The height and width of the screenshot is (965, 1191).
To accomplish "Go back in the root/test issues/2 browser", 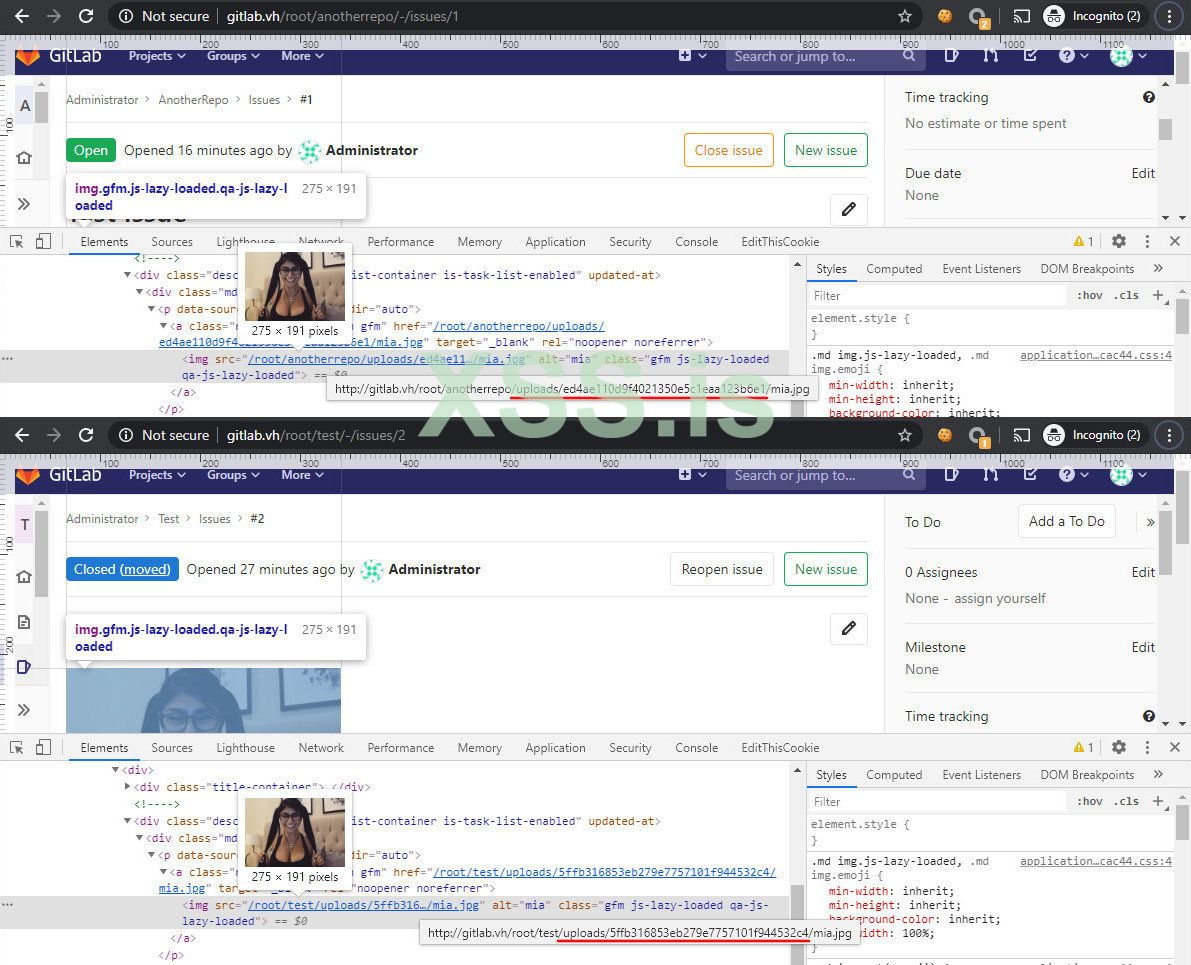I will (x=21, y=435).
